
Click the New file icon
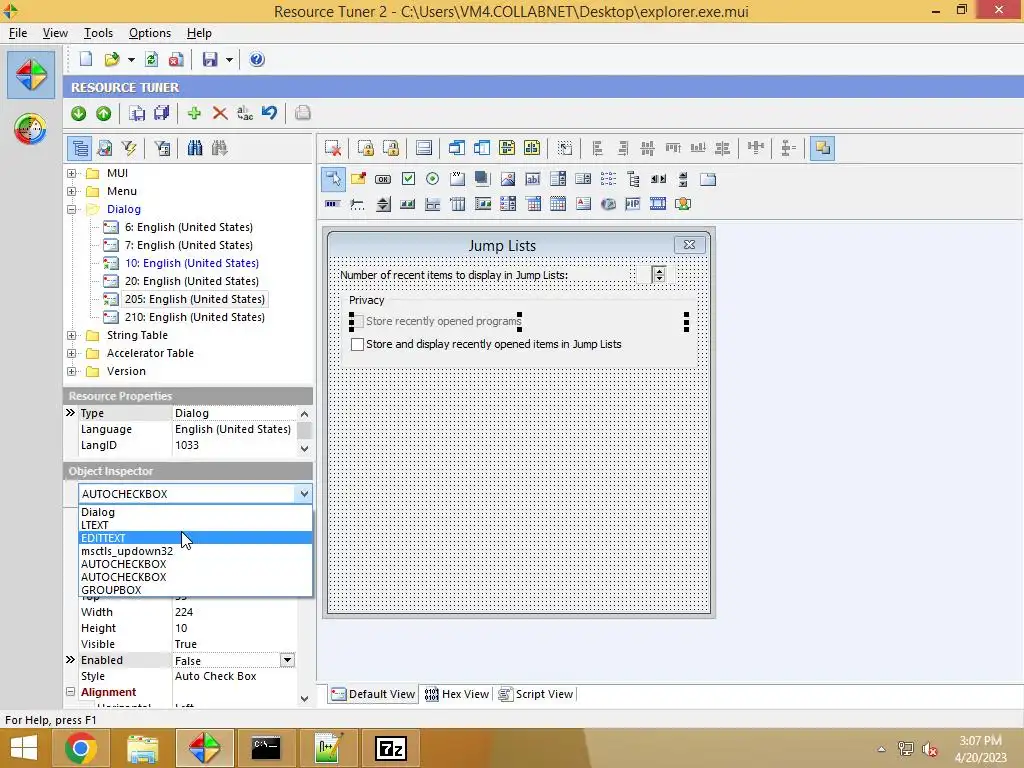pyautogui.click(x=86, y=59)
